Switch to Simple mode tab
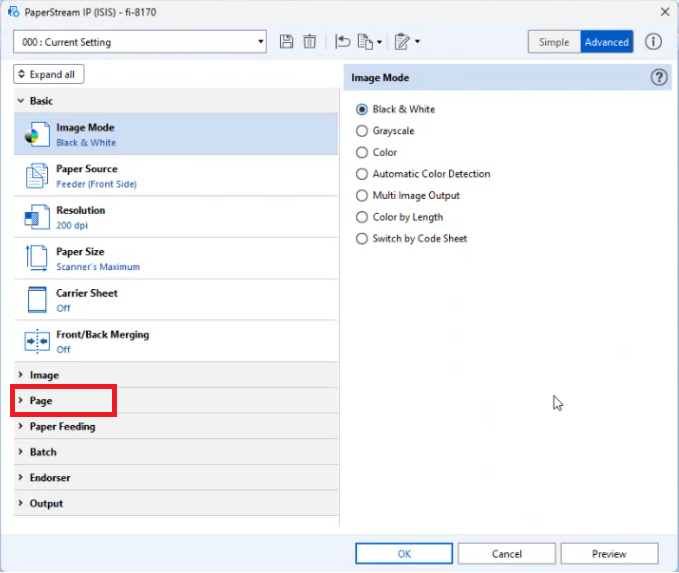This screenshot has width=679, height=573. pos(554,42)
